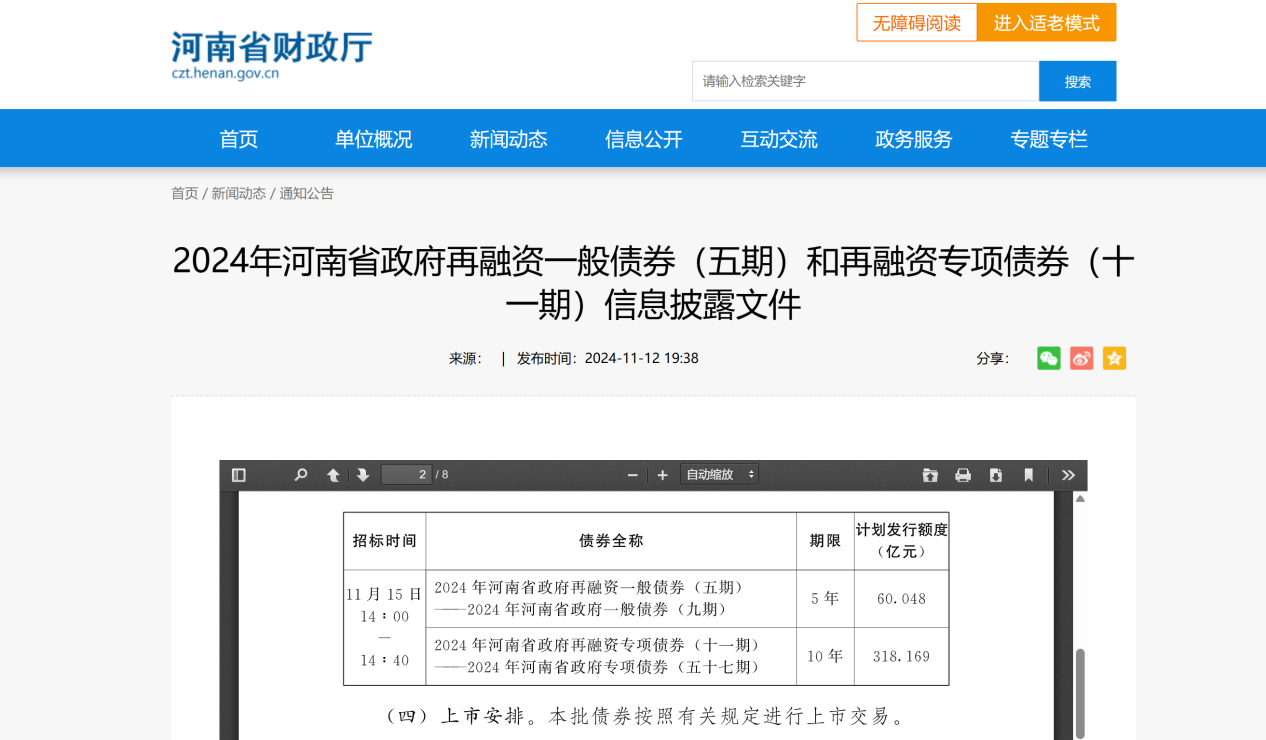Viewport: 1266px width, 740px height.
Task: Enable accessibility with 无障碍阅读 button
Action: [x=917, y=22]
